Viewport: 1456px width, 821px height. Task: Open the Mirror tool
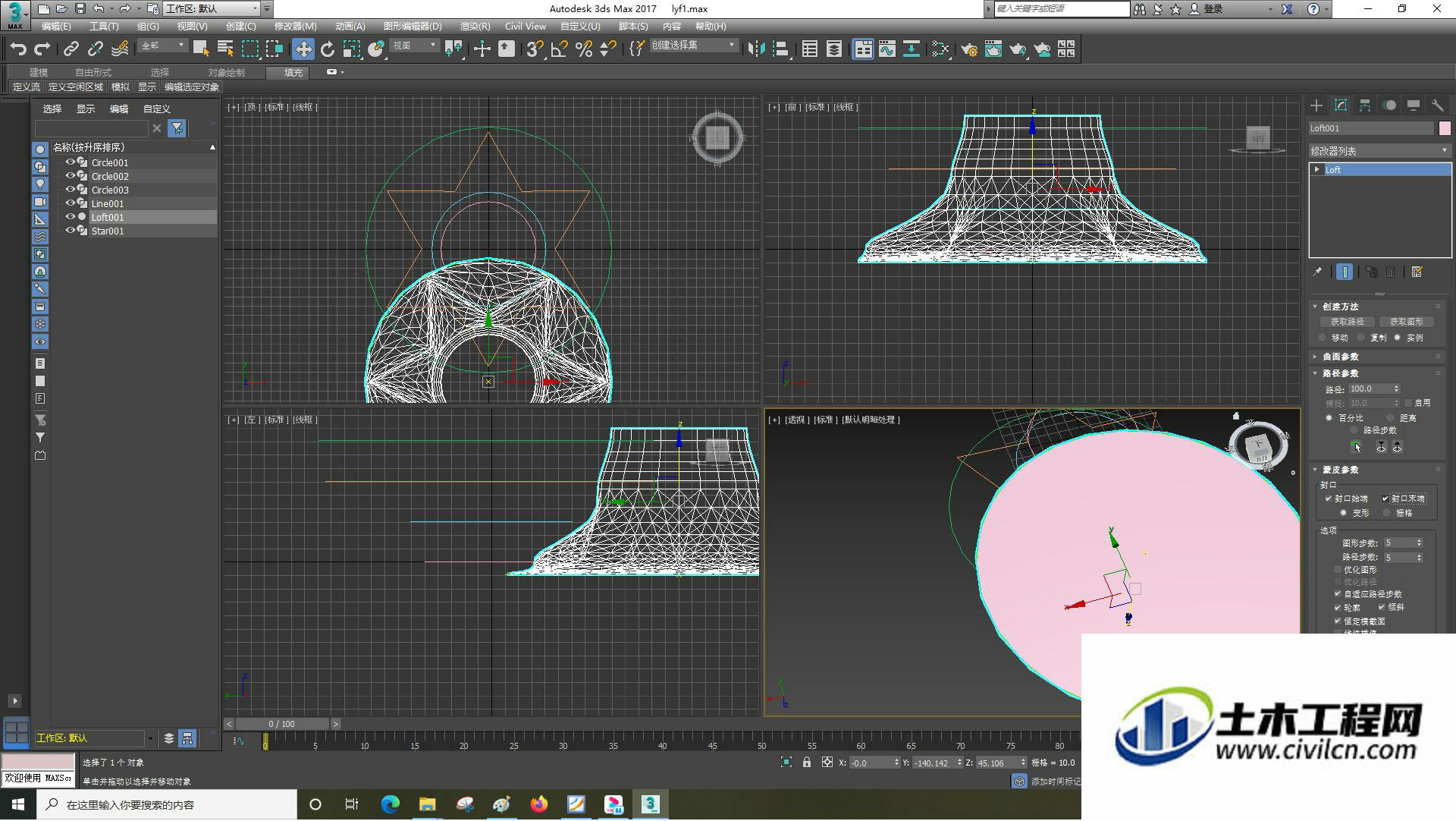[x=756, y=49]
